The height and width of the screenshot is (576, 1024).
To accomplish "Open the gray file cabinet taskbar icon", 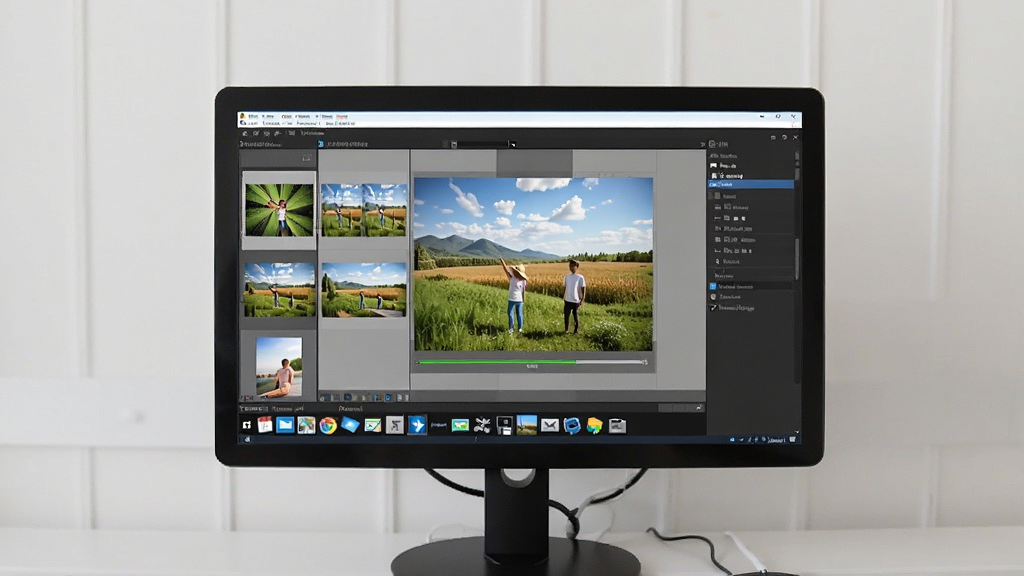I will point(617,426).
